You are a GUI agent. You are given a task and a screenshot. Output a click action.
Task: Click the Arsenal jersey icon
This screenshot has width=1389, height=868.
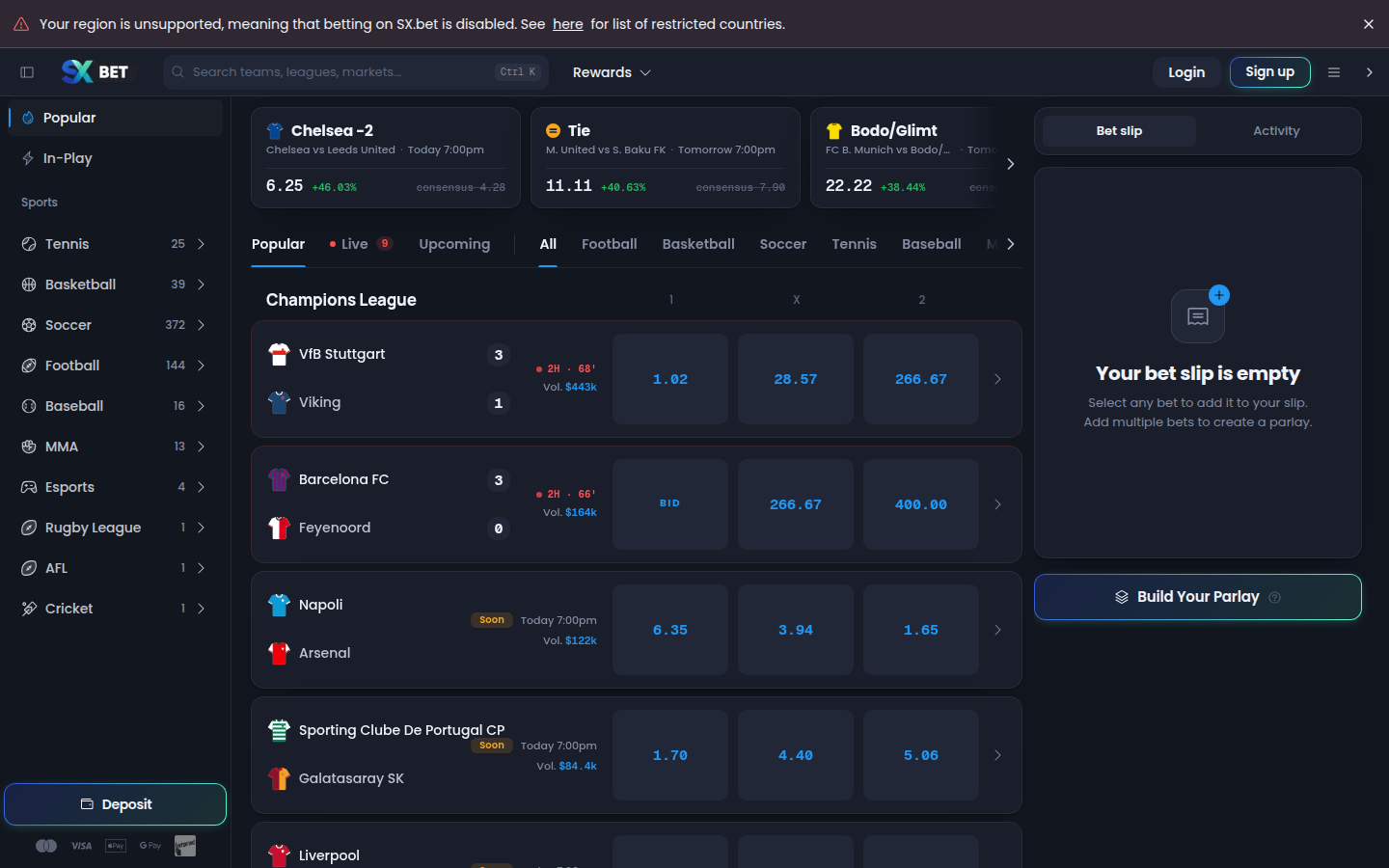(279, 653)
